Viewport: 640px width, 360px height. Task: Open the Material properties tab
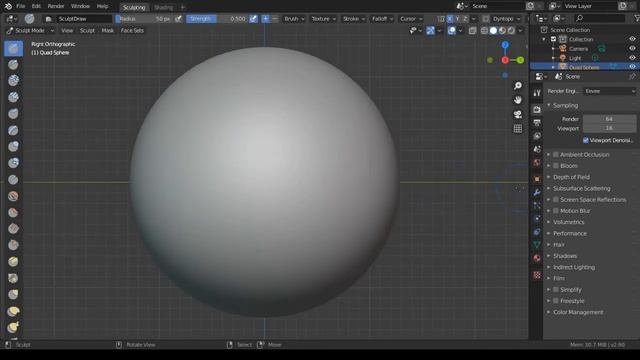click(537, 258)
